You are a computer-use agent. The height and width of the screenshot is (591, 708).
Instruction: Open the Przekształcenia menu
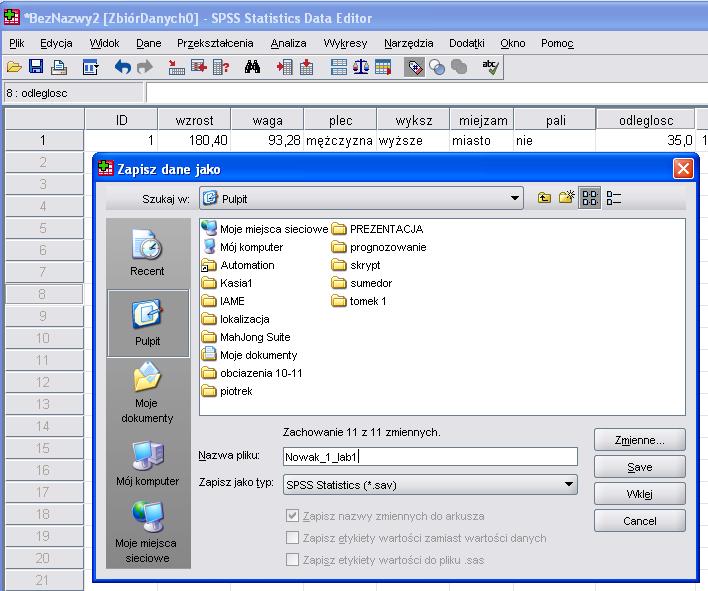(x=215, y=43)
